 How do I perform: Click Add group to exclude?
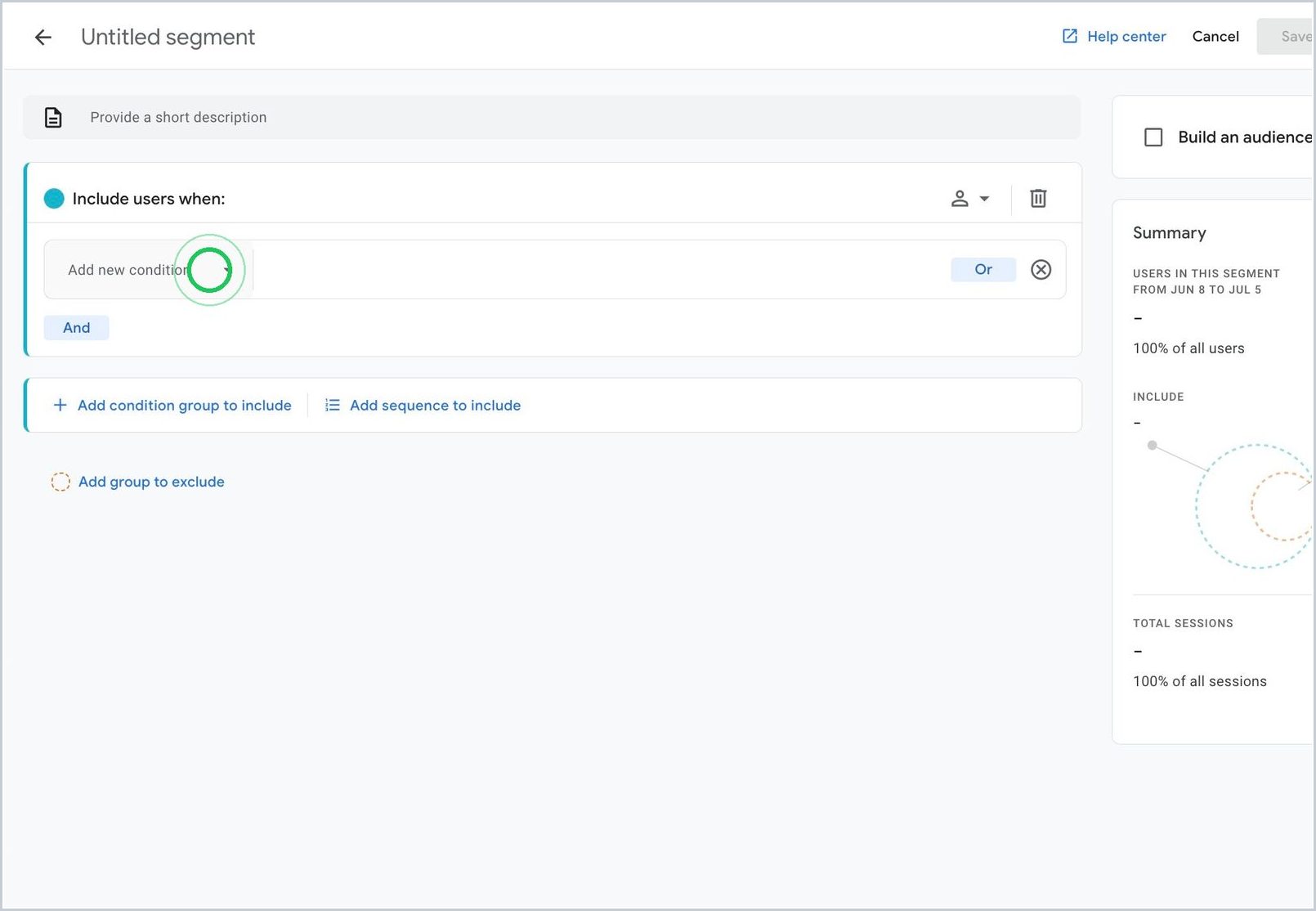pyautogui.click(x=137, y=482)
